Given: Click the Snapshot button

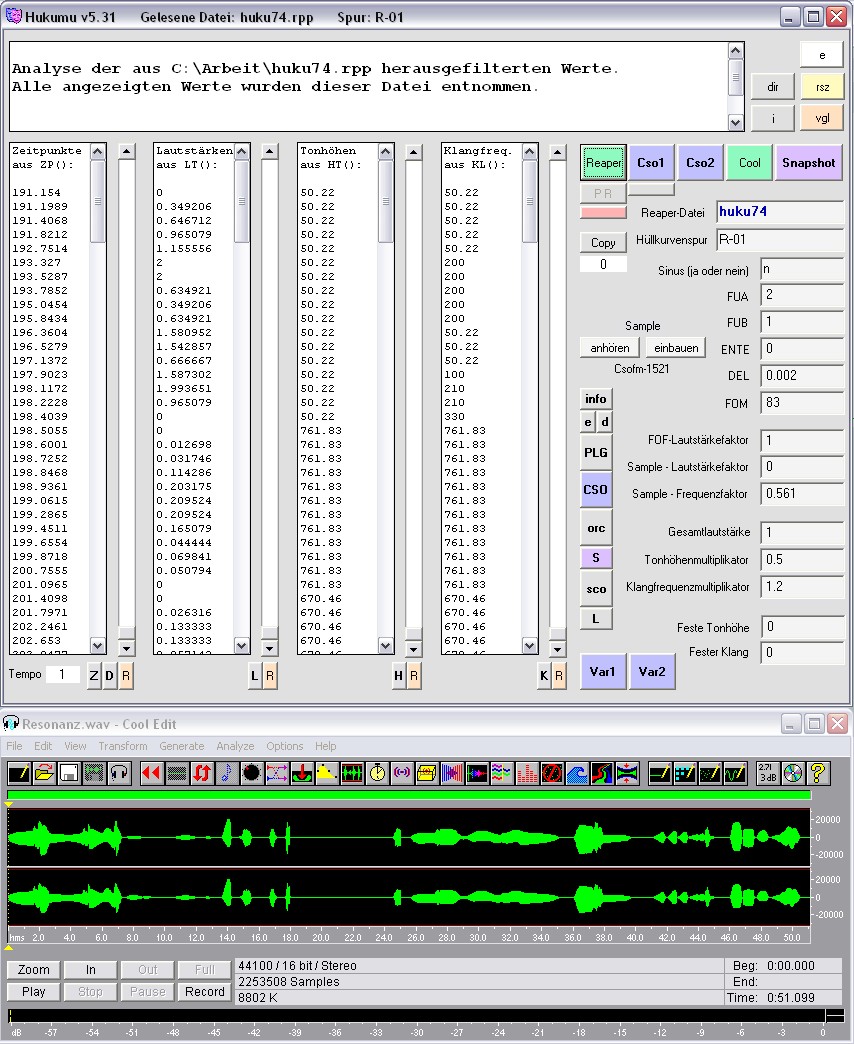Looking at the screenshot, I should coord(808,162).
